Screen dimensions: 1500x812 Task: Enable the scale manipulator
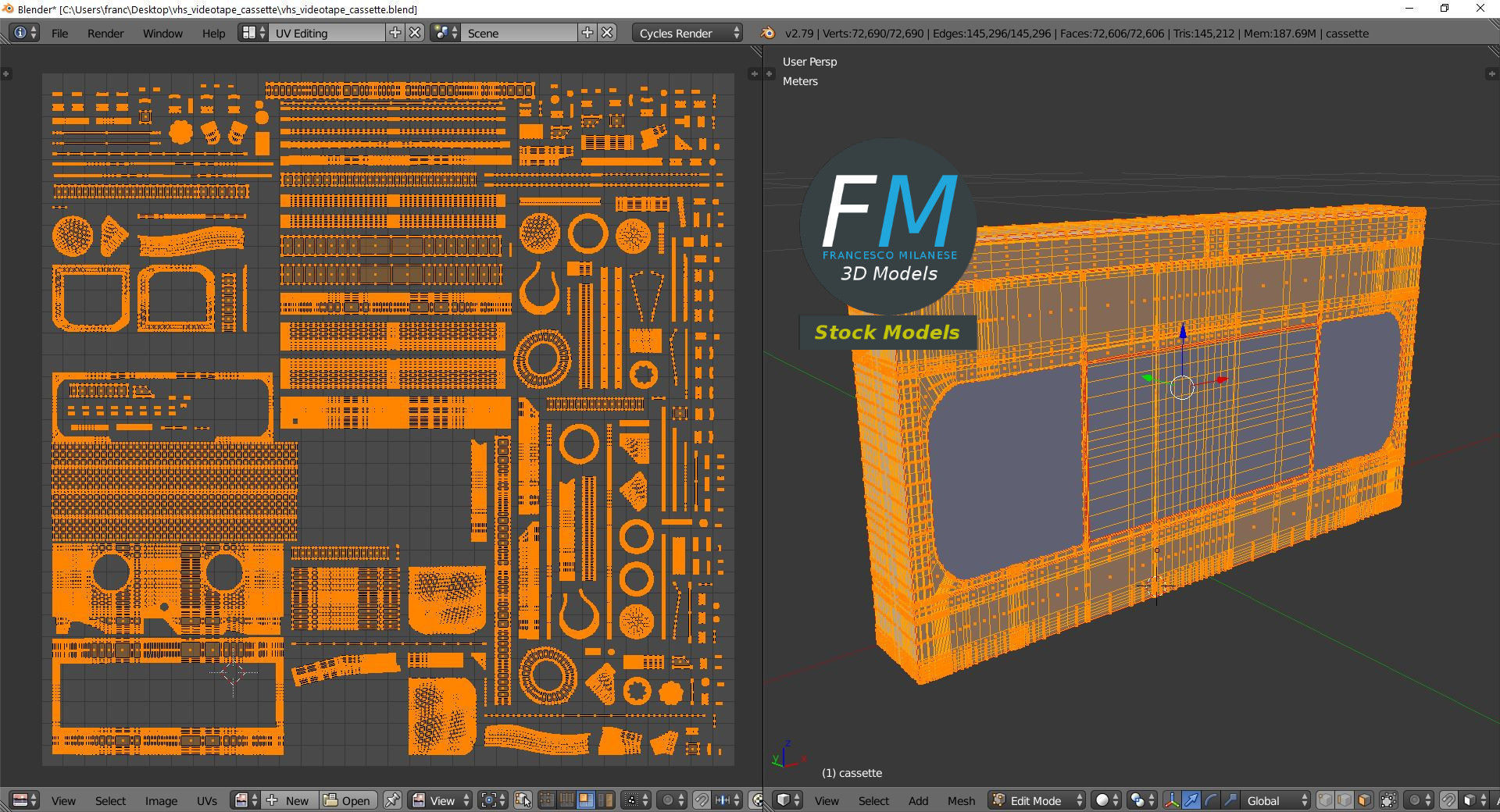click(x=1230, y=800)
